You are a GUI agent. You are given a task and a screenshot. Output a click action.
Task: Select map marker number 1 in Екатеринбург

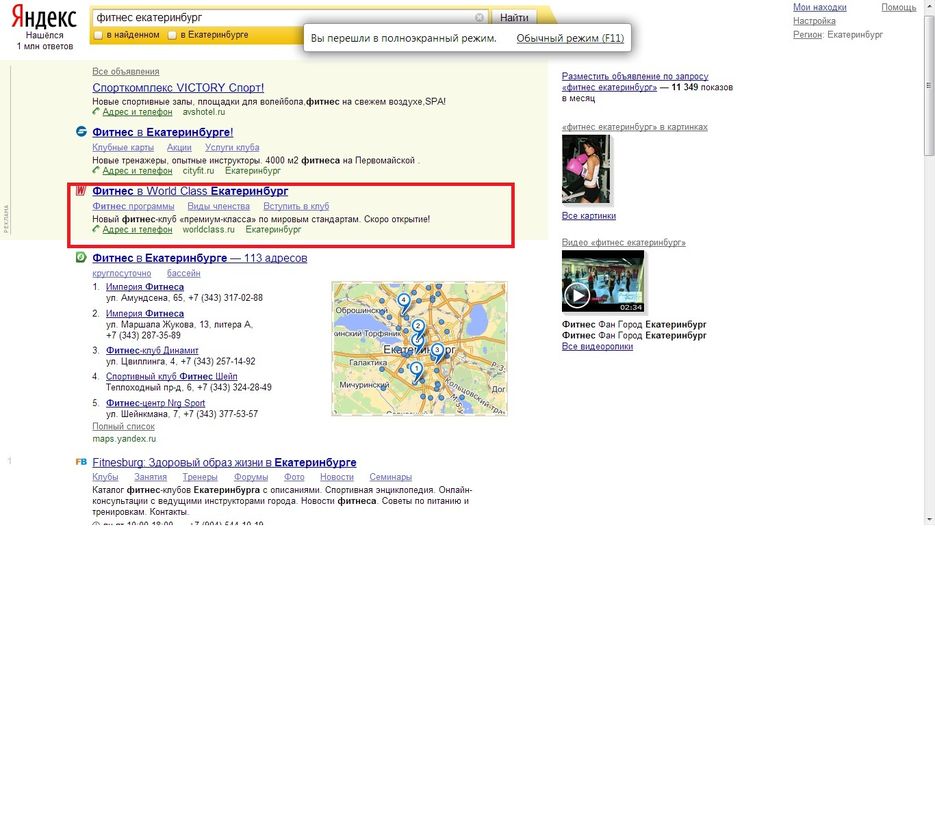(x=417, y=368)
